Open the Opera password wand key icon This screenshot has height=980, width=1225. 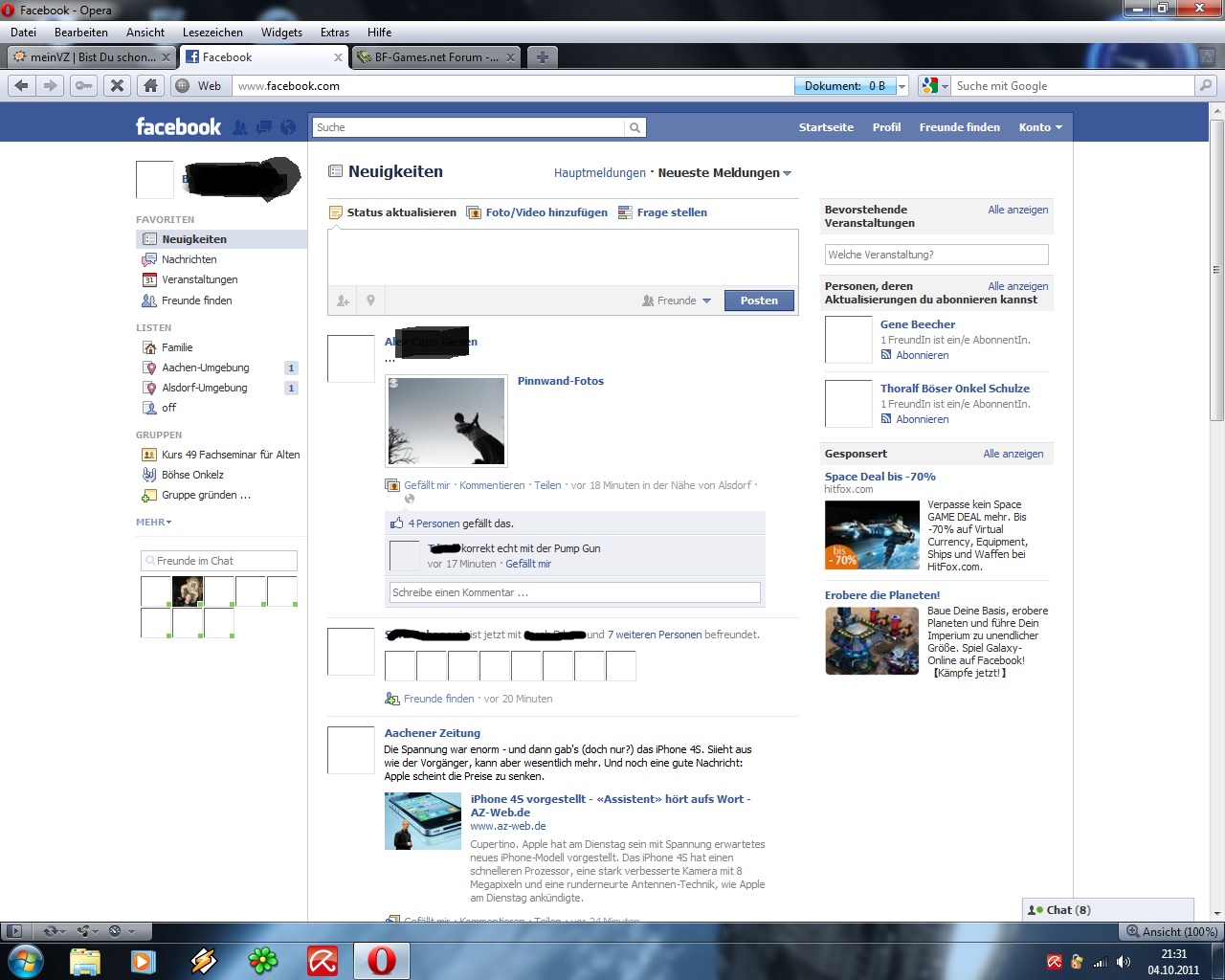pos(84,85)
